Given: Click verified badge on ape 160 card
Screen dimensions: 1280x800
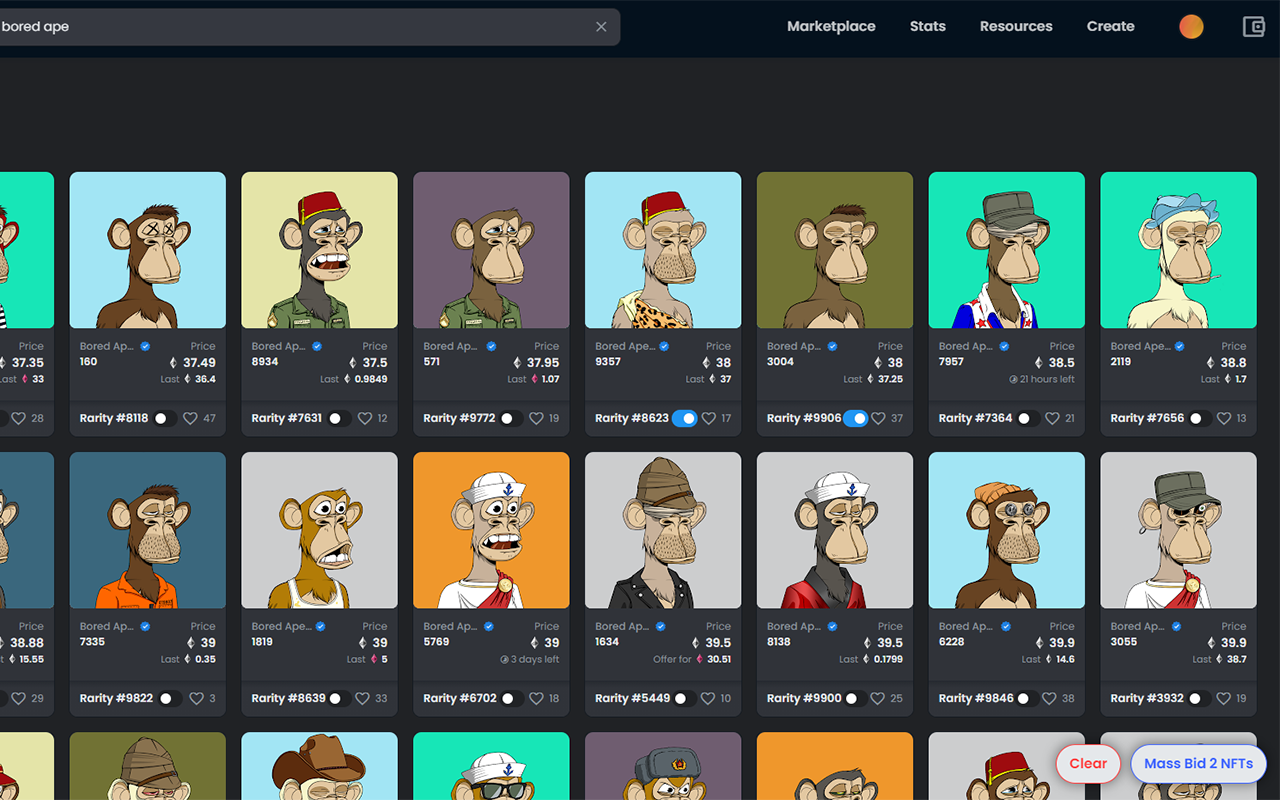Looking at the screenshot, I should pyautogui.click(x=145, y=346).
